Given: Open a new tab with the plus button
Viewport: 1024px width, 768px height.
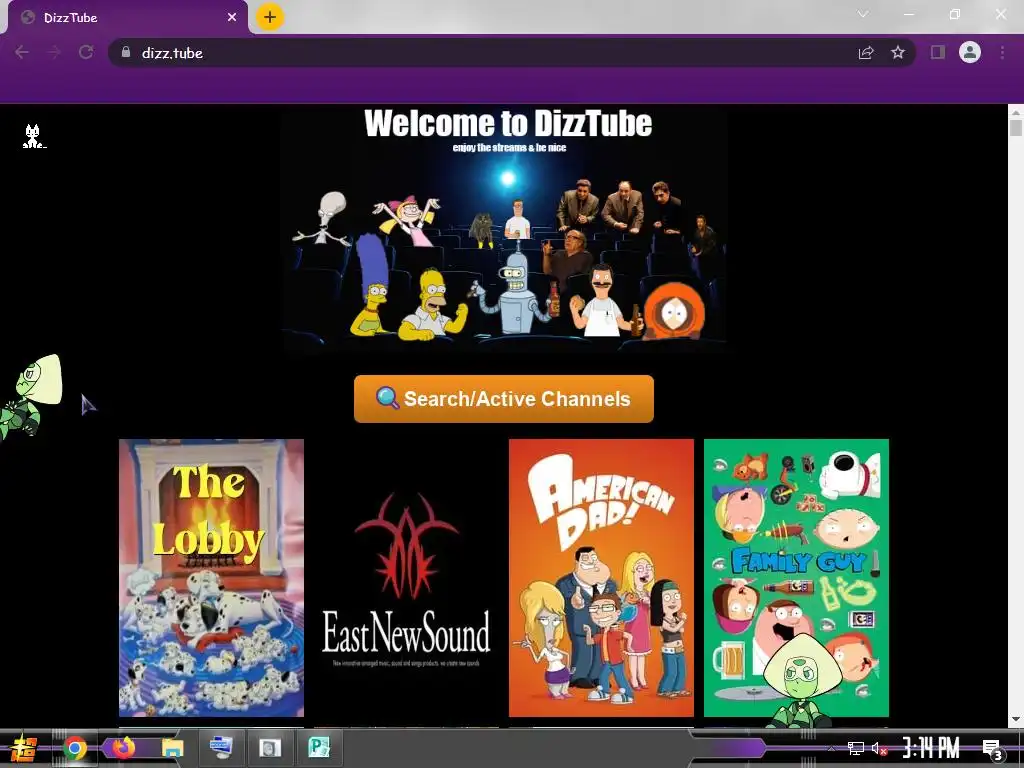Looking at the screenshot, I should click(x=270, y=17).
